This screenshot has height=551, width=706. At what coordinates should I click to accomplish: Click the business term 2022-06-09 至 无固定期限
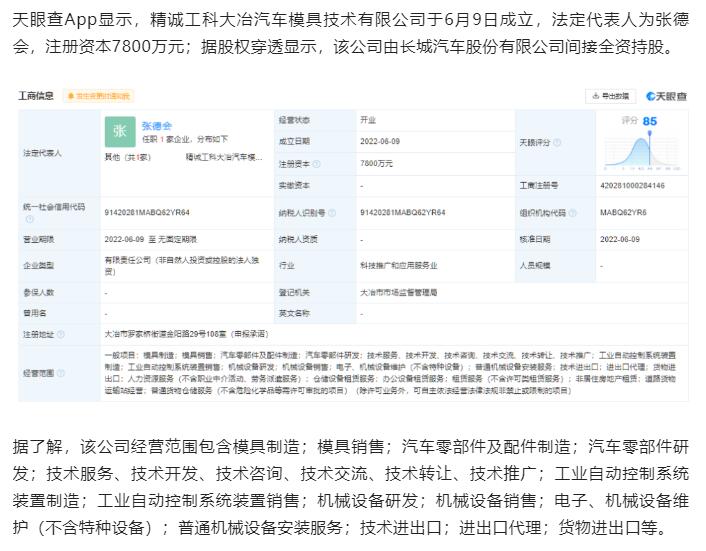(150, 239)
